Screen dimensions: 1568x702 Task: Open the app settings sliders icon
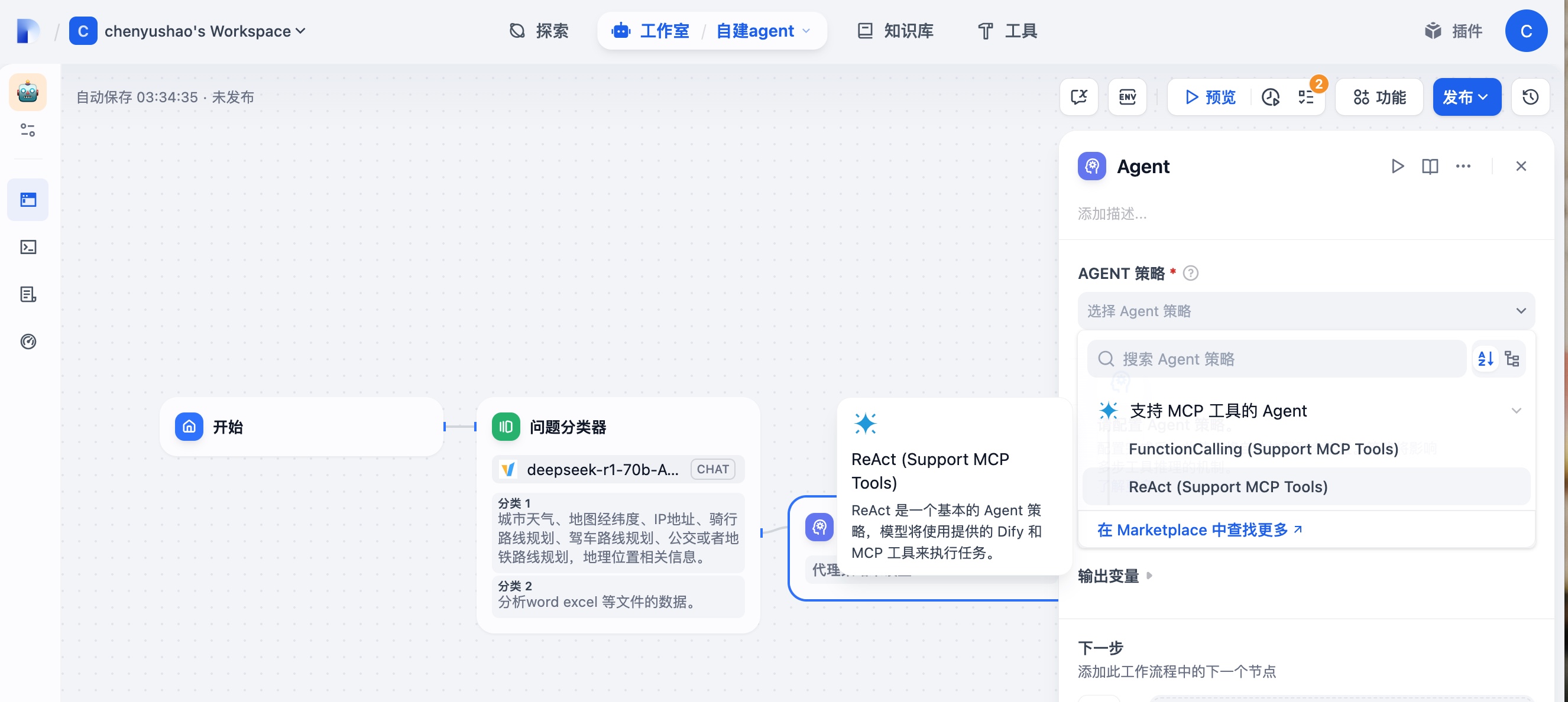click(28, 130)
